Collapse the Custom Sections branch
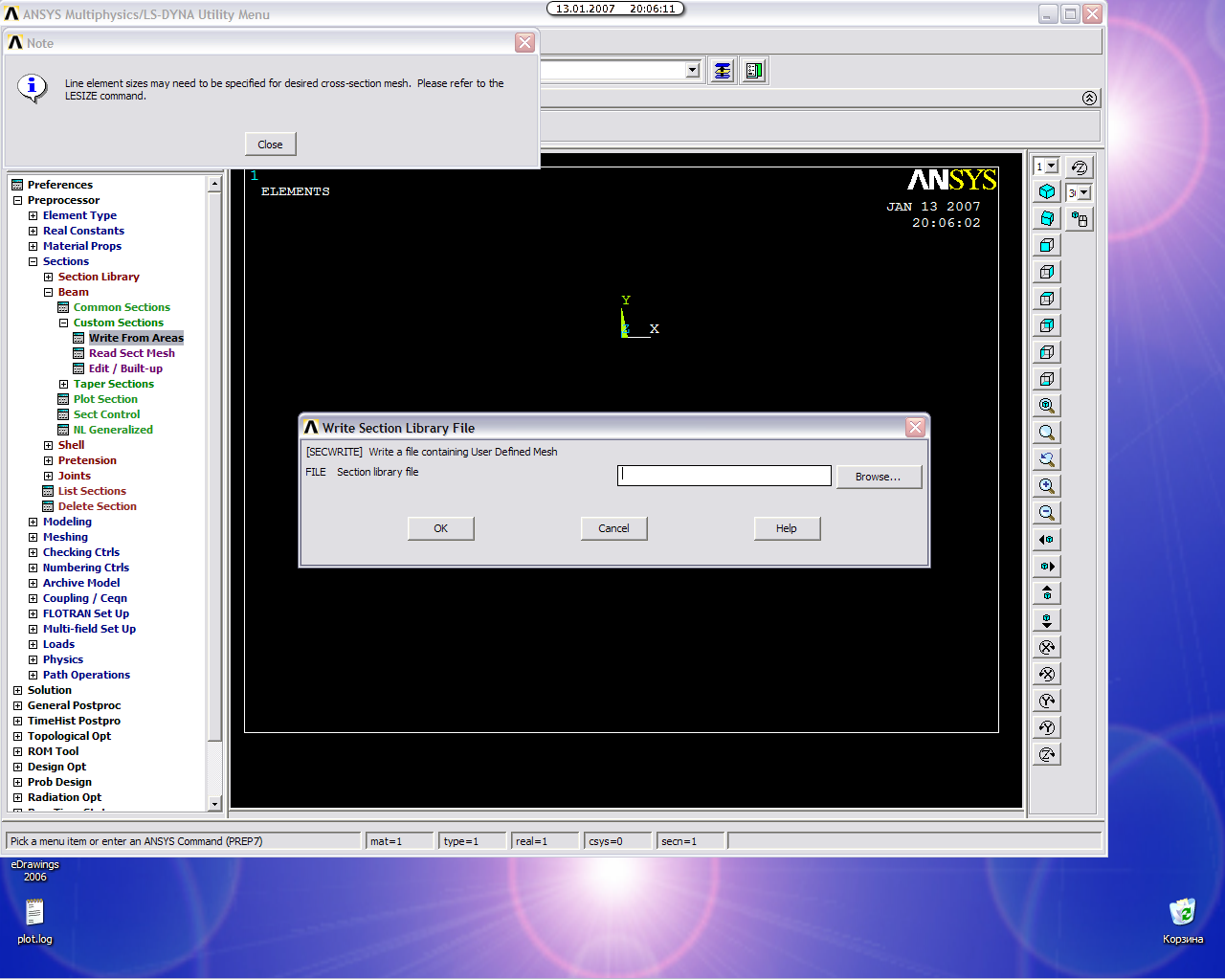This screenshot has width=1225, height=980. click(x=63, y=323)
